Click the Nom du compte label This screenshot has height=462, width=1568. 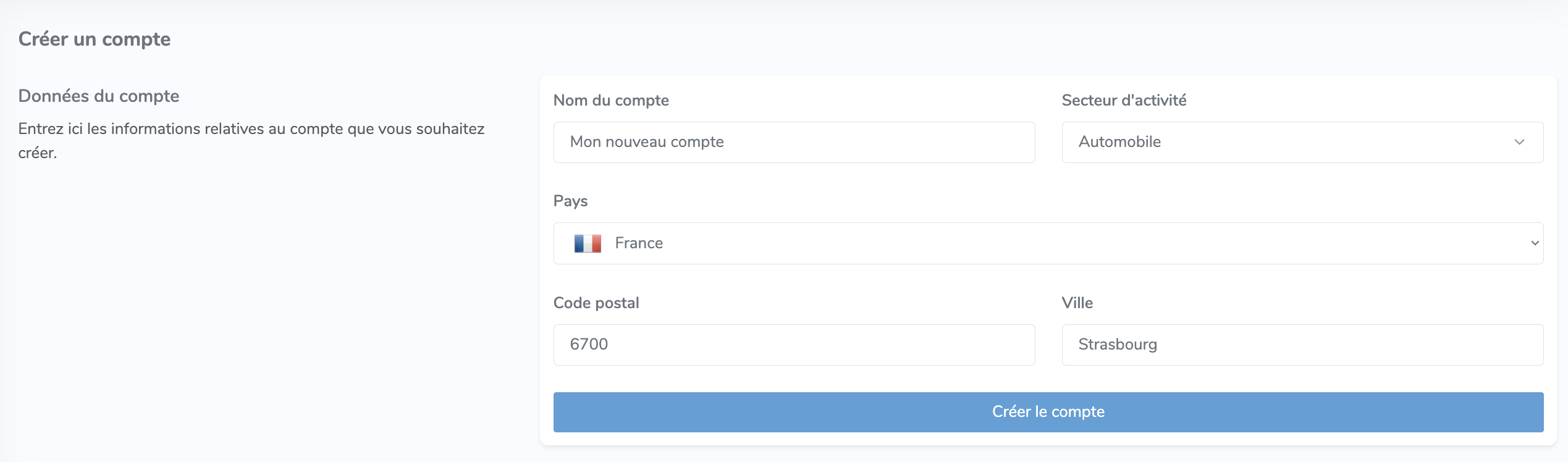(611, 100)
